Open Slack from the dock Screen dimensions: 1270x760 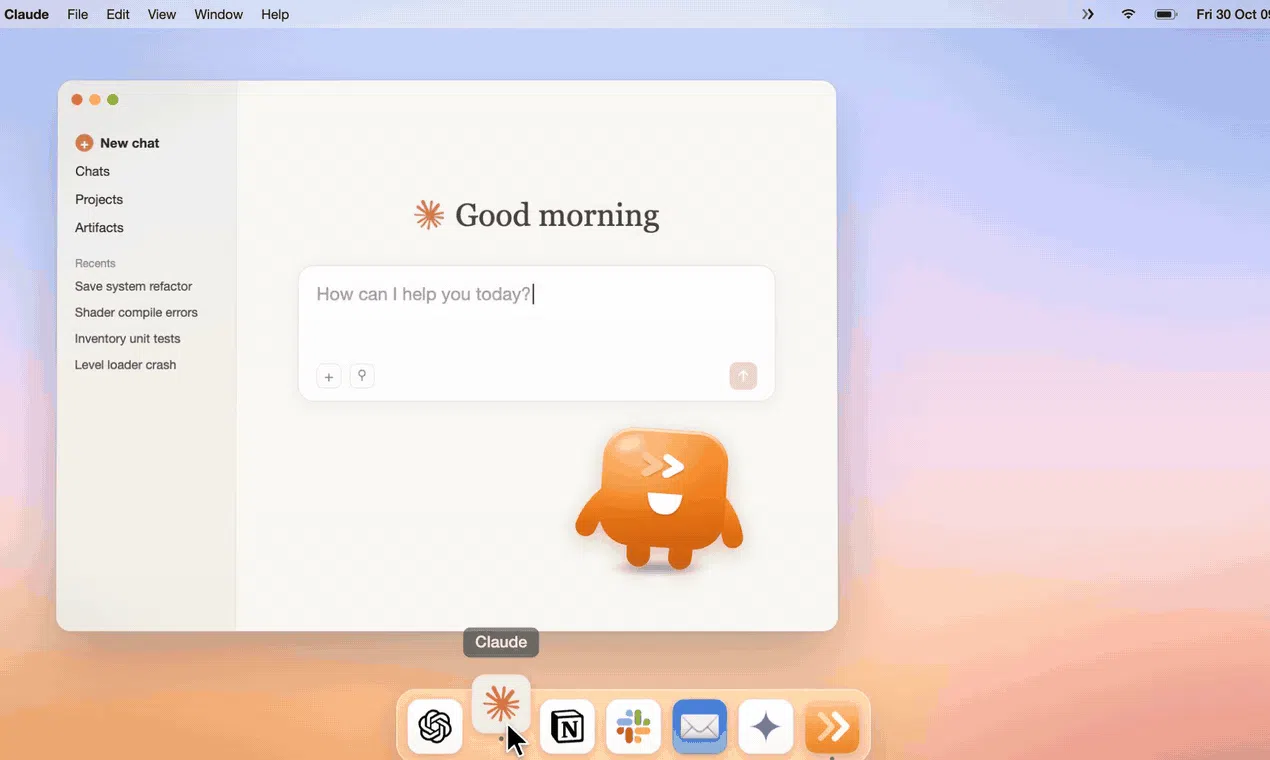tap(633, 726)
